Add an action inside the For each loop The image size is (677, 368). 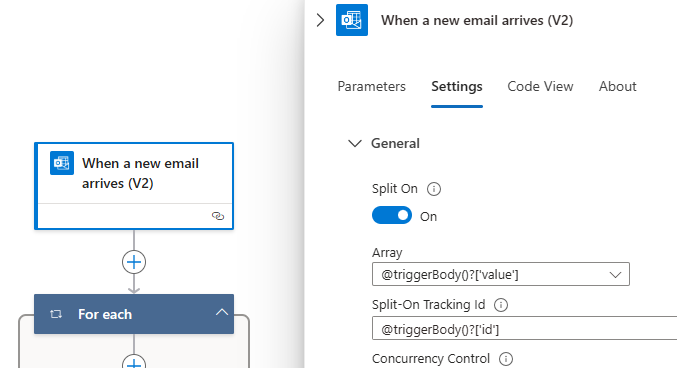pyautogui.click(x=134, y=362)
